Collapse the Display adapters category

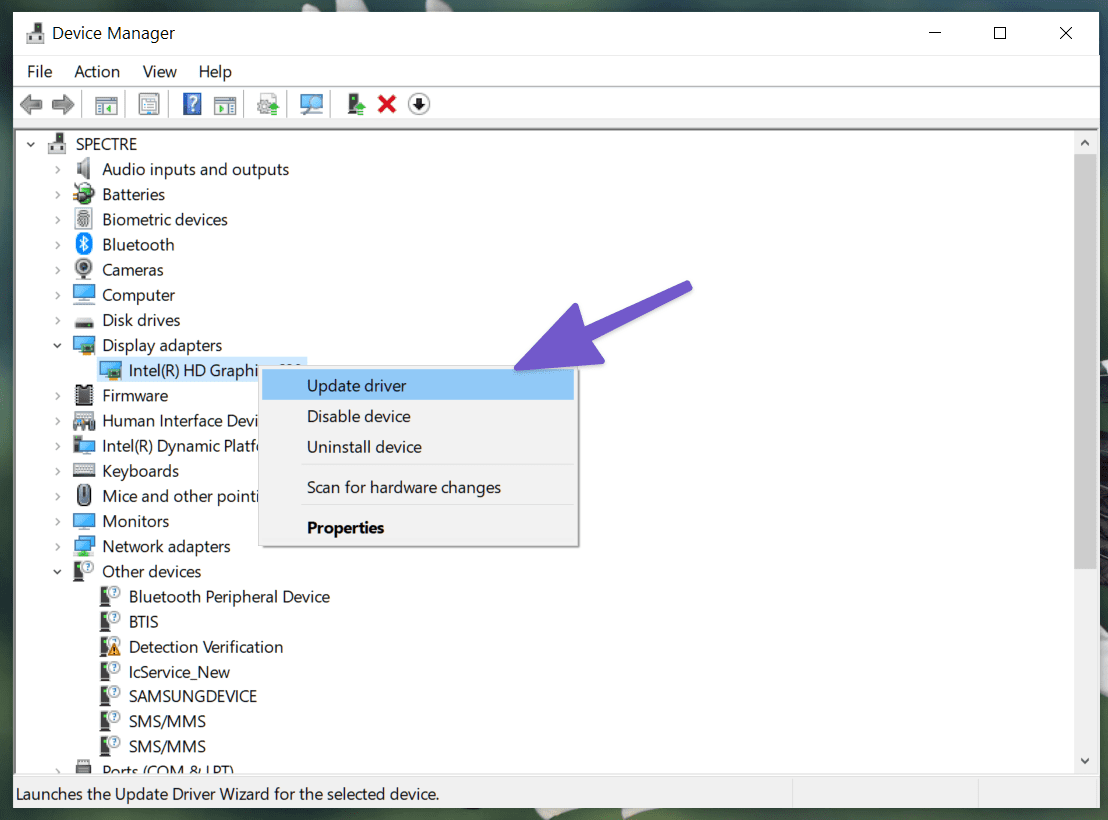tap(57, 346)
